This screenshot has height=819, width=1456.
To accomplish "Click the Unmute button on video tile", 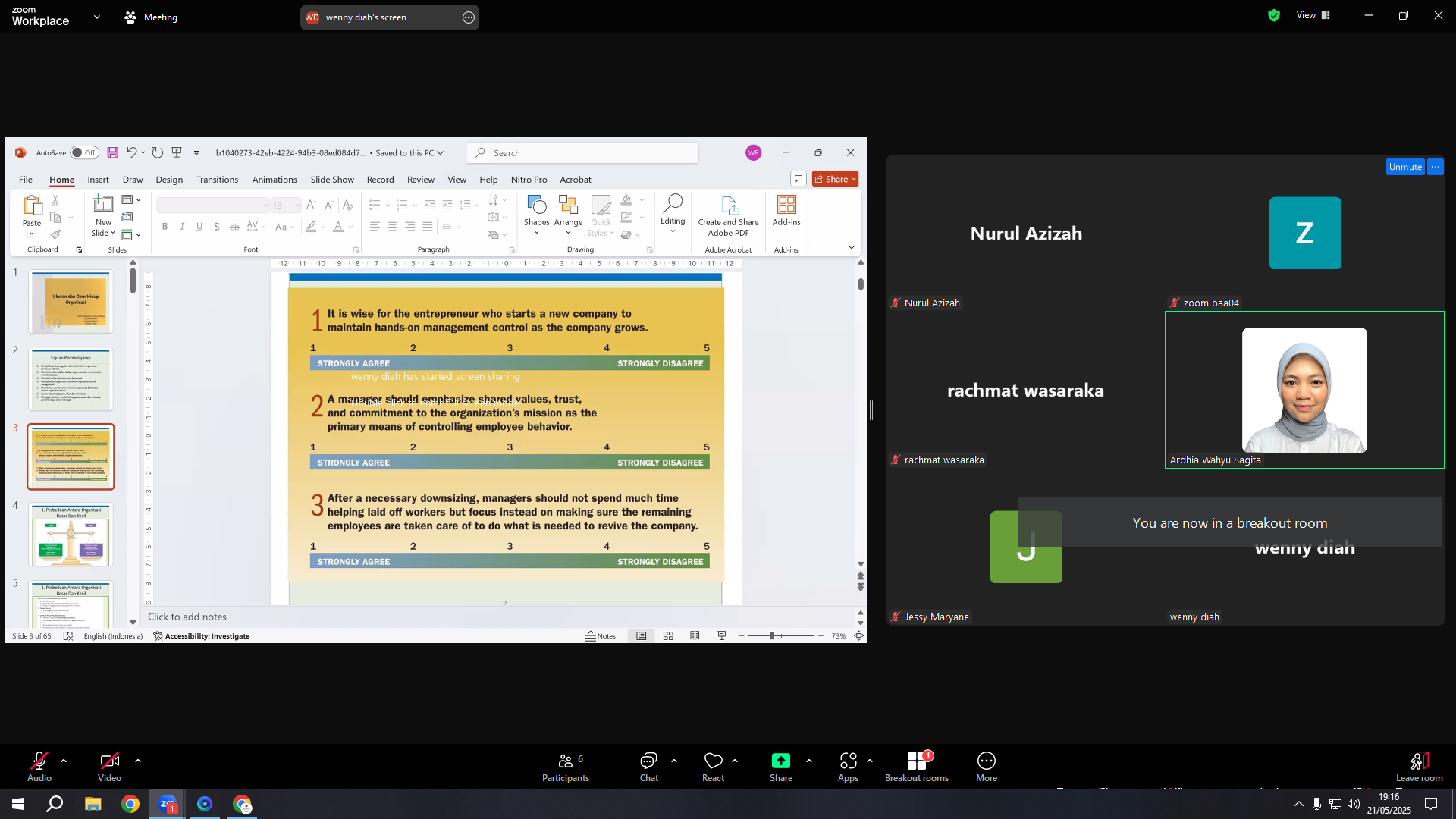I will pyautogui.click(x=1405, y=167).
